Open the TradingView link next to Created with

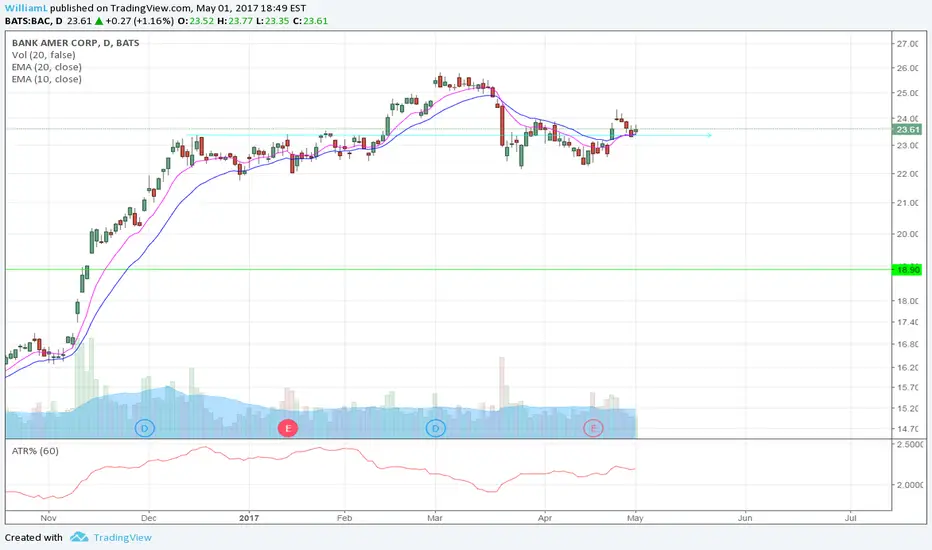122,538
